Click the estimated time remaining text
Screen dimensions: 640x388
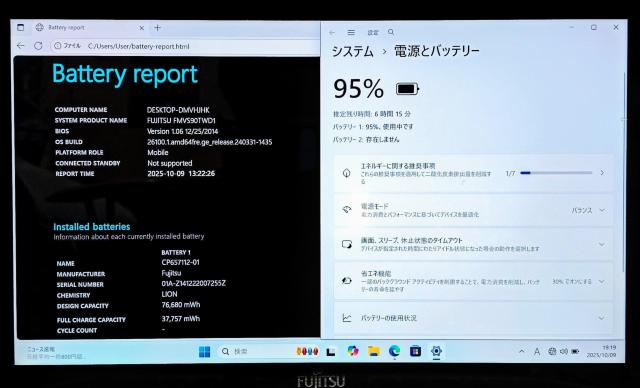pos(372,114)
